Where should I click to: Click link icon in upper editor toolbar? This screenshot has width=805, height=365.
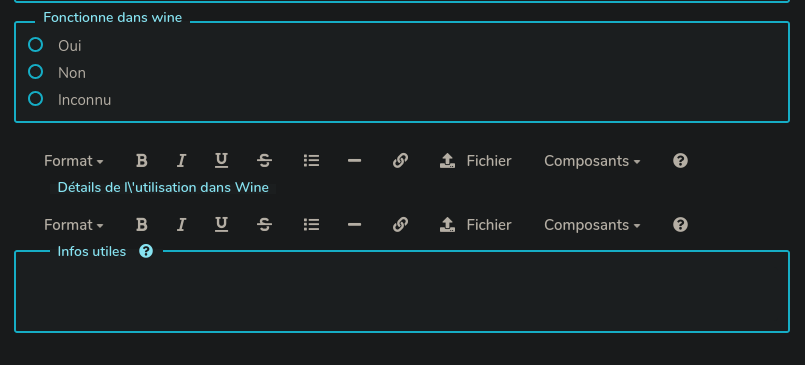pyautogui.click(x=400, y=161)
